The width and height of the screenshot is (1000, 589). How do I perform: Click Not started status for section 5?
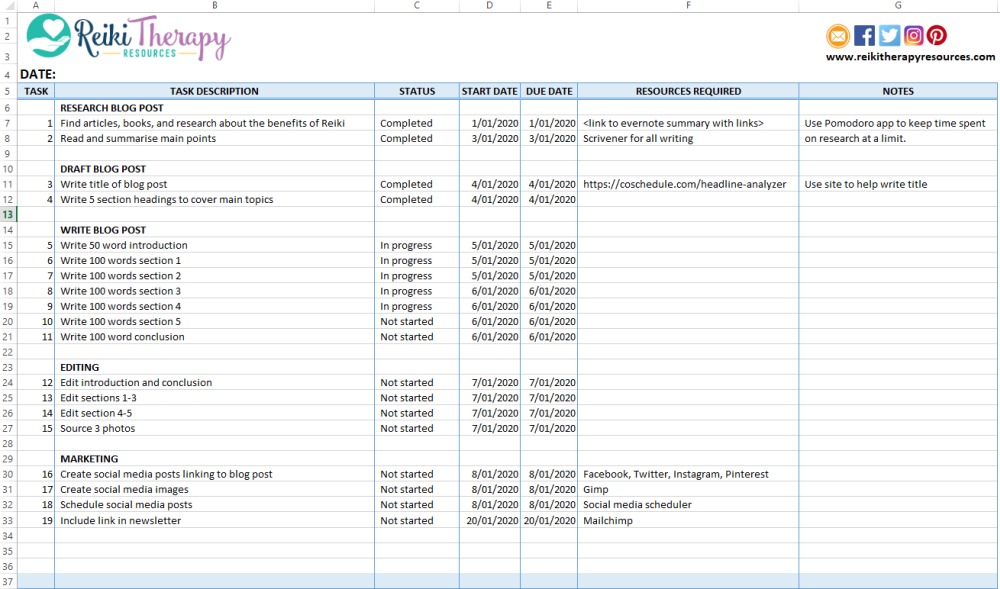tap(416, 322)
